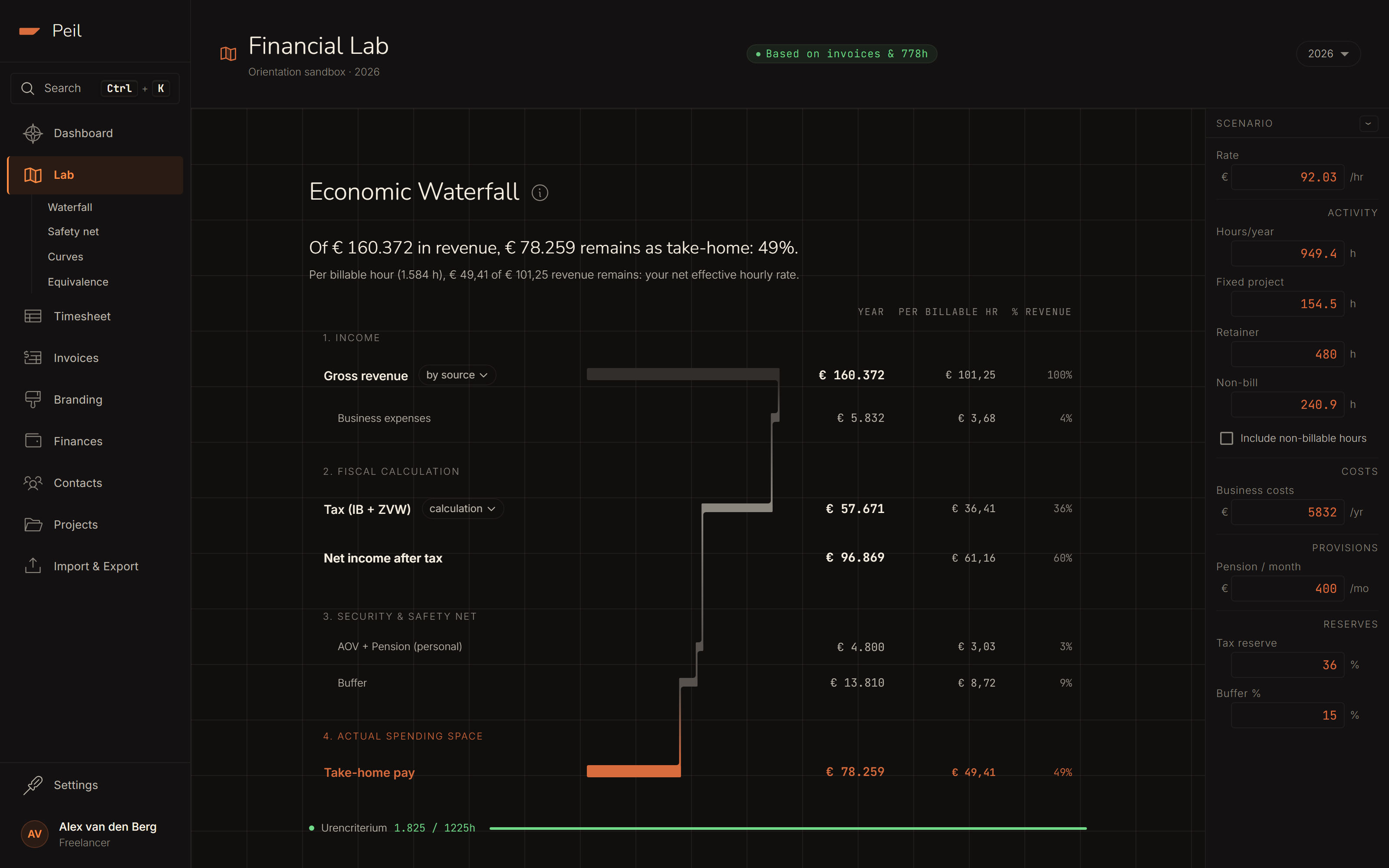
Task: Click the Finances wallet icon
Action: (x=33, y=441)
